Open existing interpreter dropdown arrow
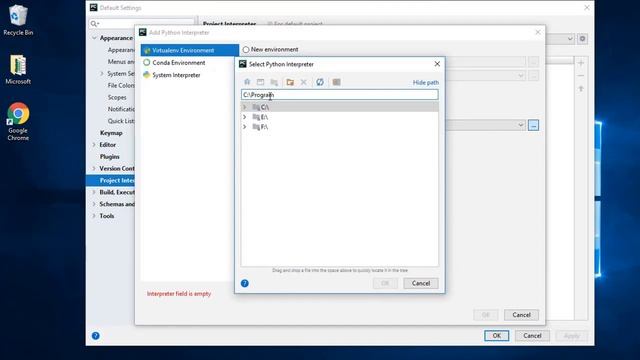The image size is (640, 360). click(521, 125)
